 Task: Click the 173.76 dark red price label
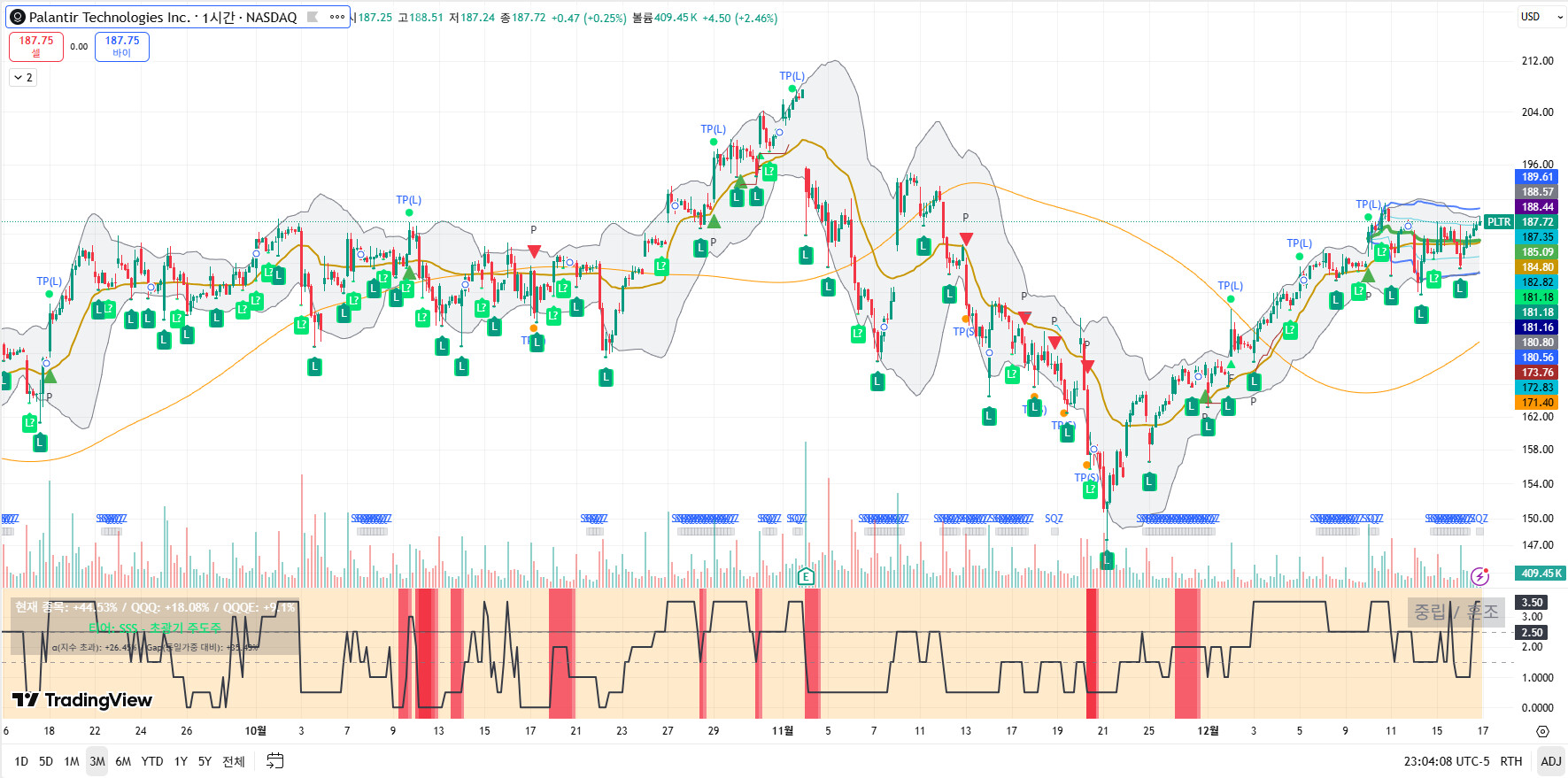coord(1538,373)
